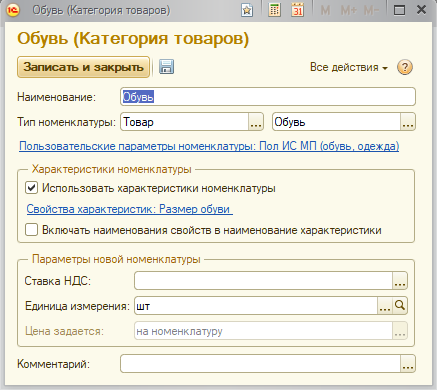
Task: Click the M memory button in title bar
Action: point(325,10)
